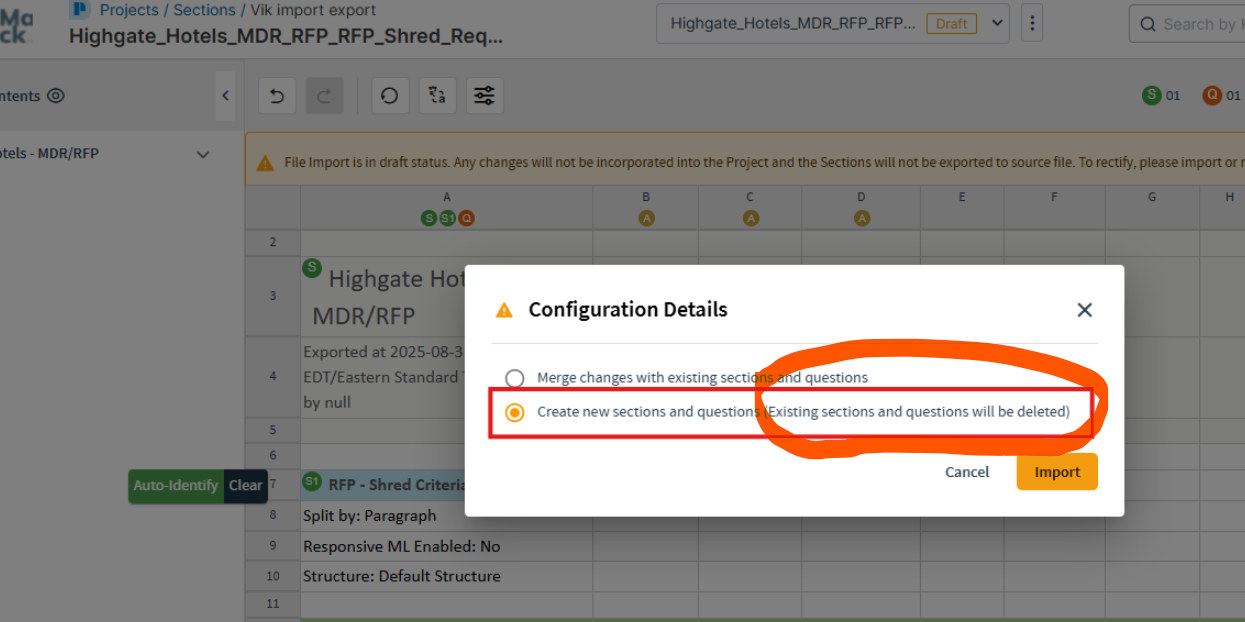The image size is (1245, 622).
Task: Open the sliders settings icon in toolbar
Action: [x=484, y=96]
